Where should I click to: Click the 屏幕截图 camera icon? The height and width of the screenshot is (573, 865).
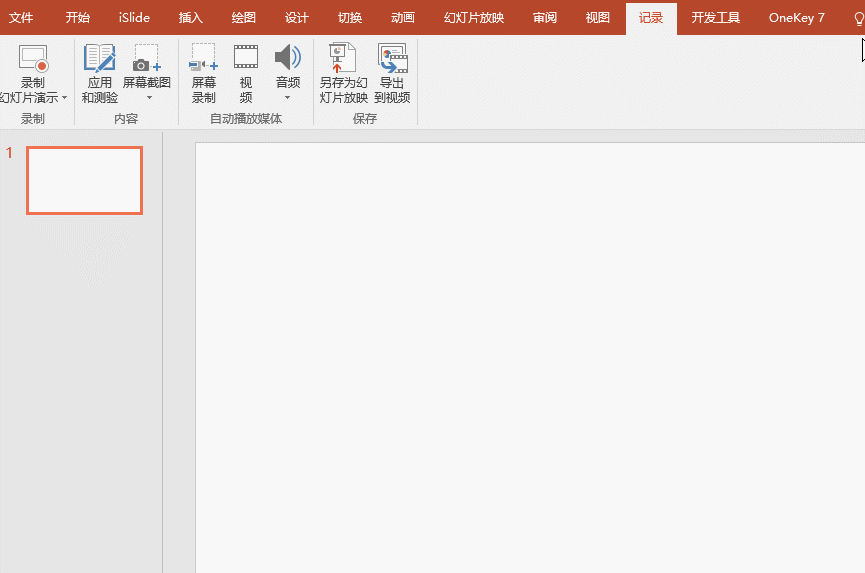(147, 58)
